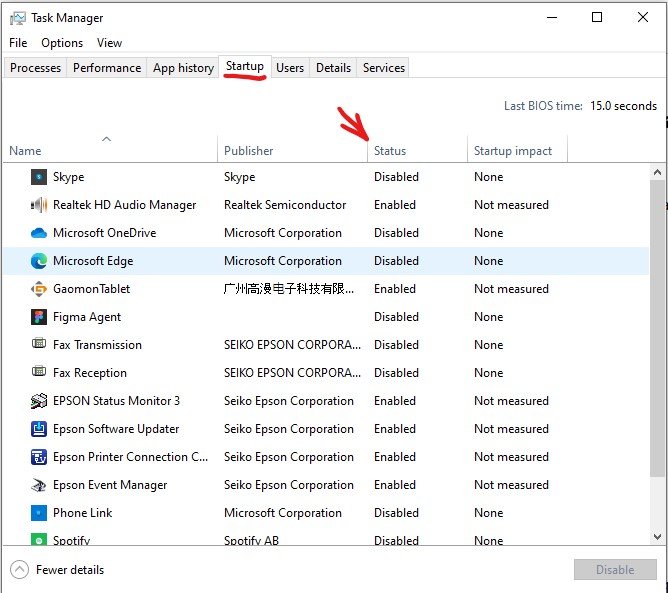Switch to the Performance tab
This screenshot has height=593, width=668.
(x=107, y=68)
